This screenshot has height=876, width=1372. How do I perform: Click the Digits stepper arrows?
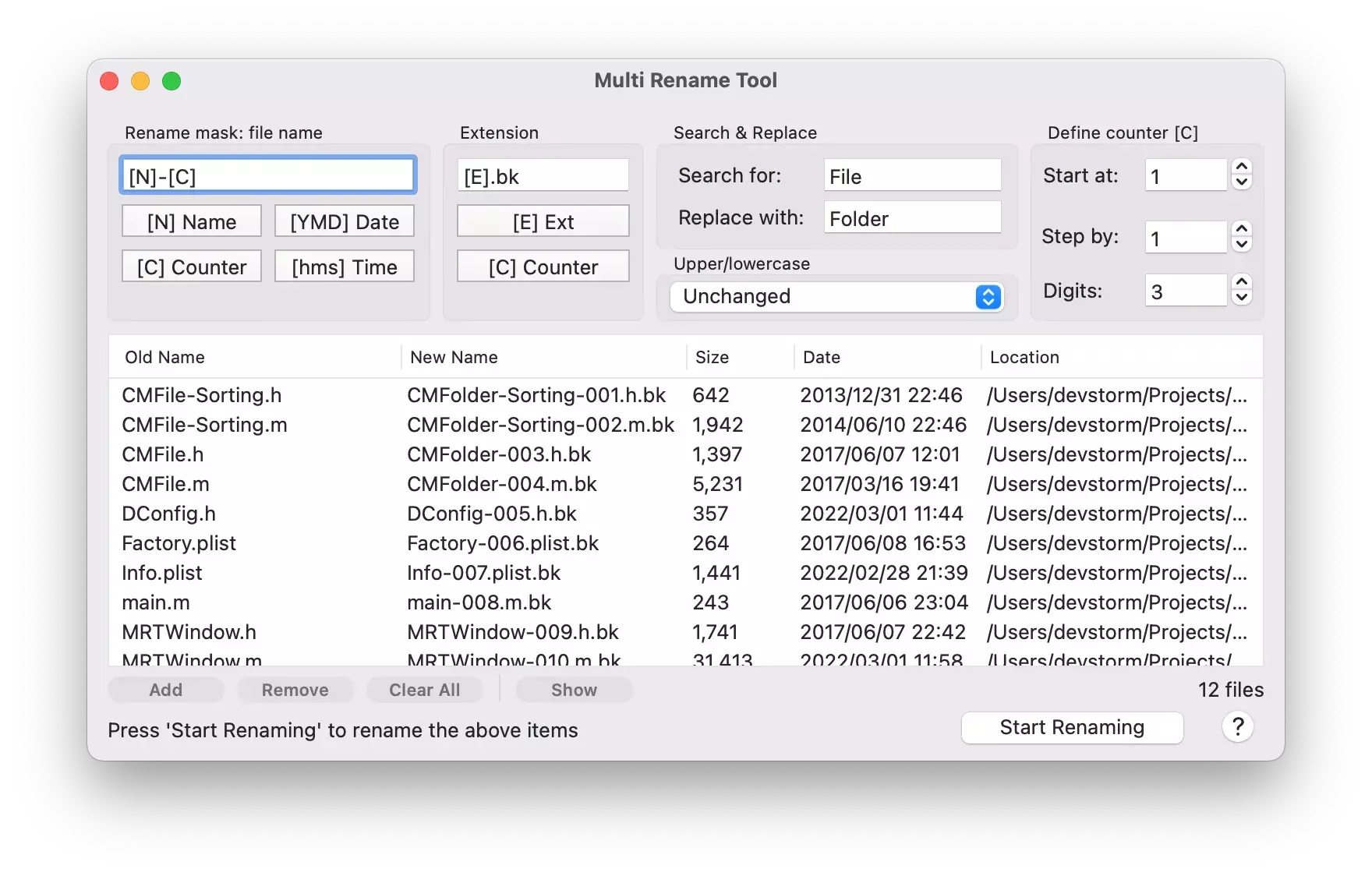tap(1242, 290)
